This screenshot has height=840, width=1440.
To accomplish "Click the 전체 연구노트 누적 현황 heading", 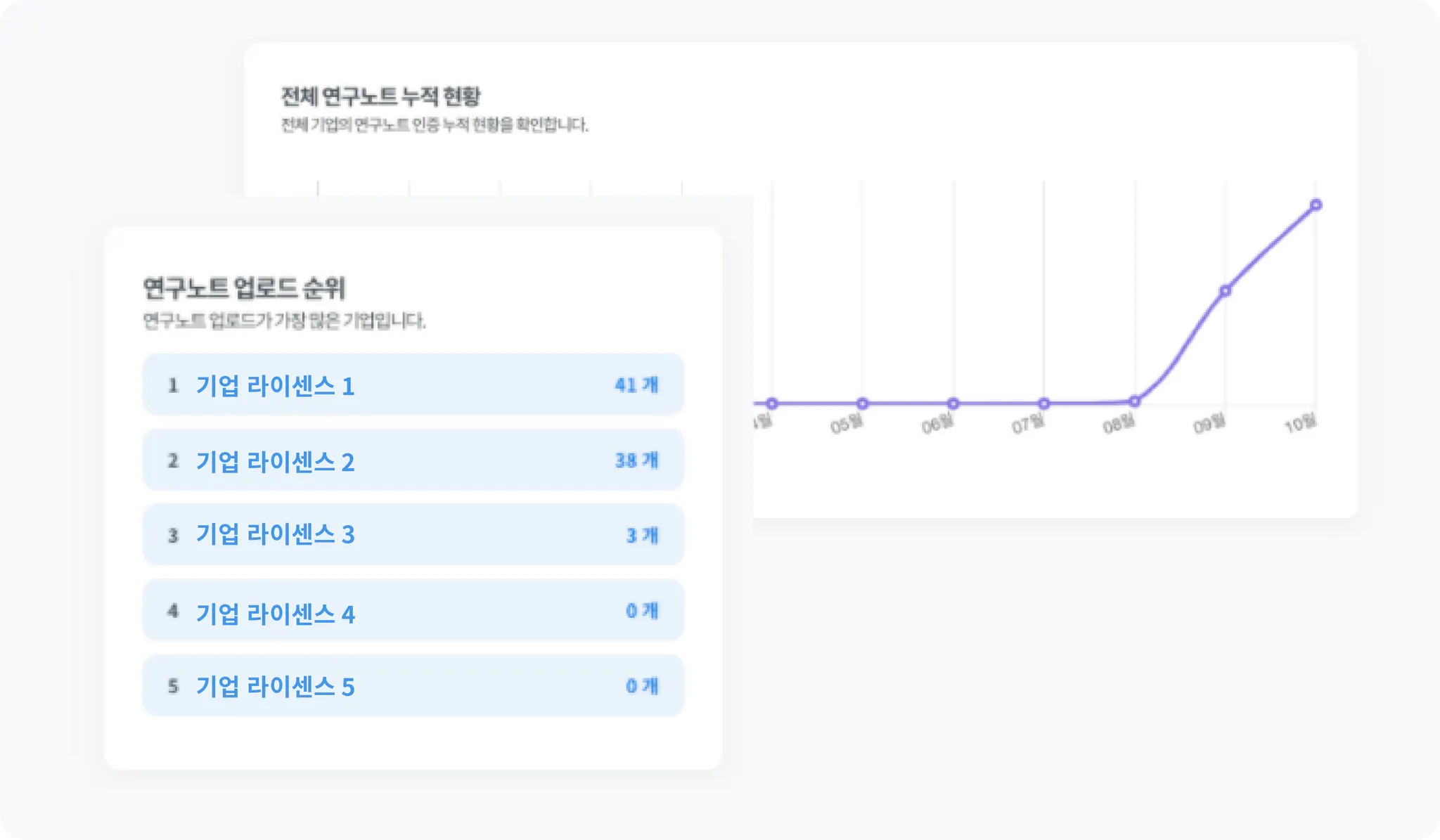I will click(380, 96).
